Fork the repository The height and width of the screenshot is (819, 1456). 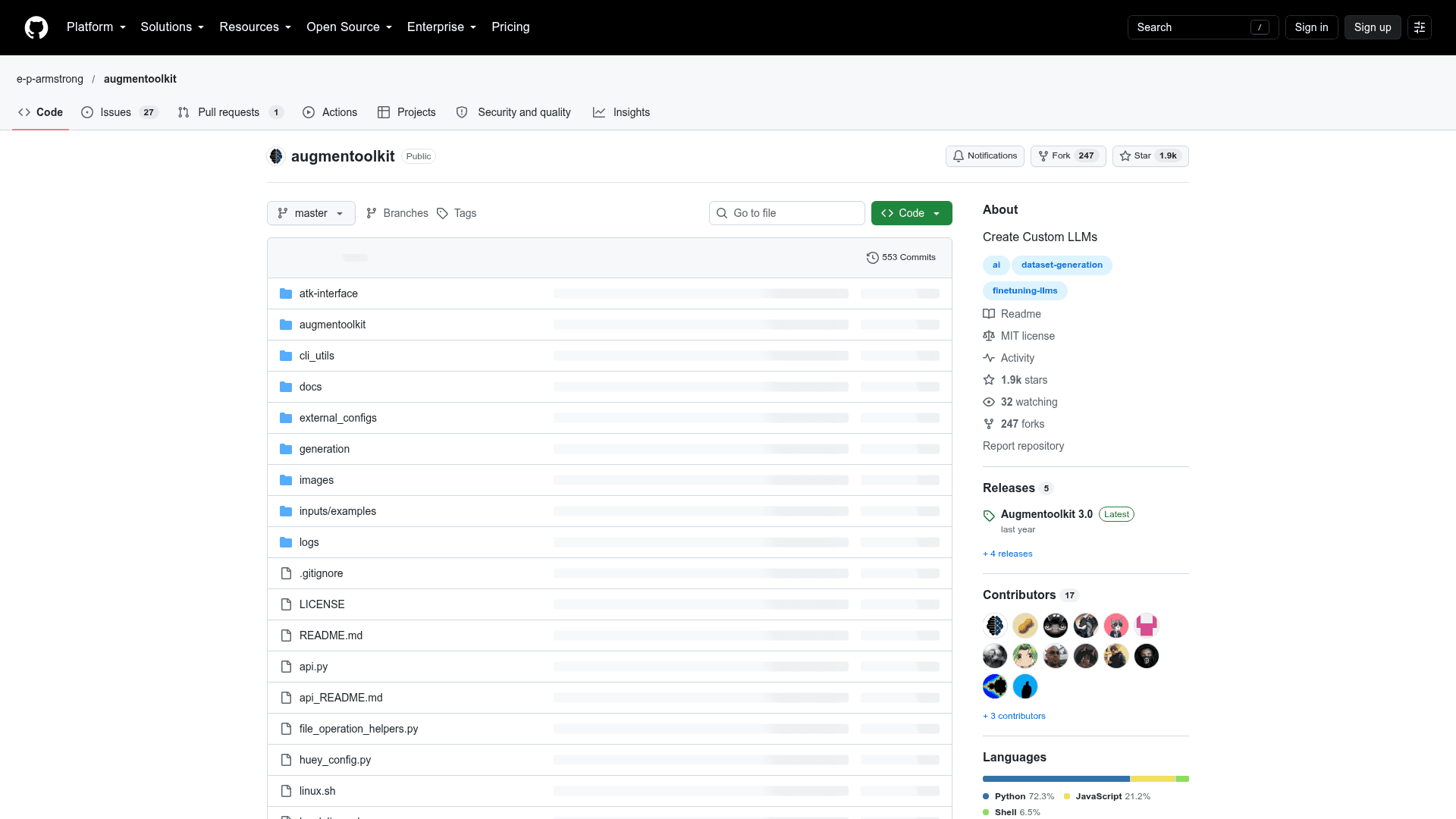(x=1068, y=156)
